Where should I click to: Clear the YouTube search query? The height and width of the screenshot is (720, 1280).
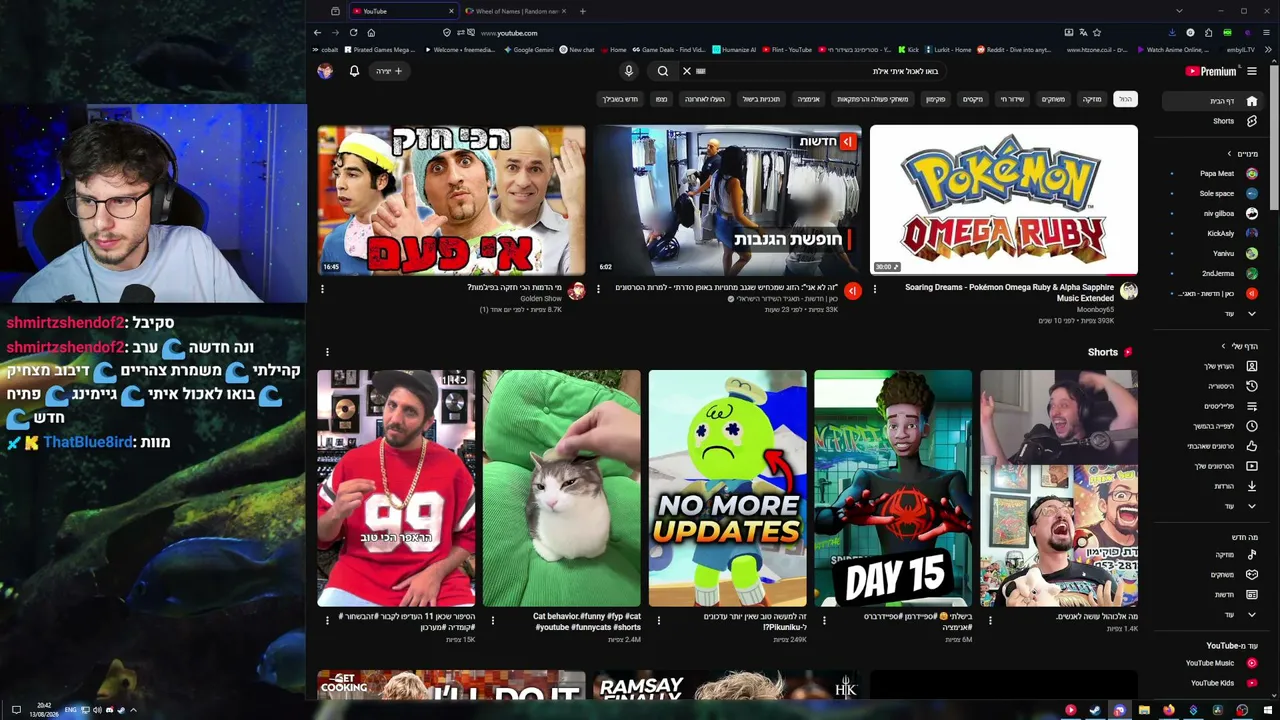(686, 71)
